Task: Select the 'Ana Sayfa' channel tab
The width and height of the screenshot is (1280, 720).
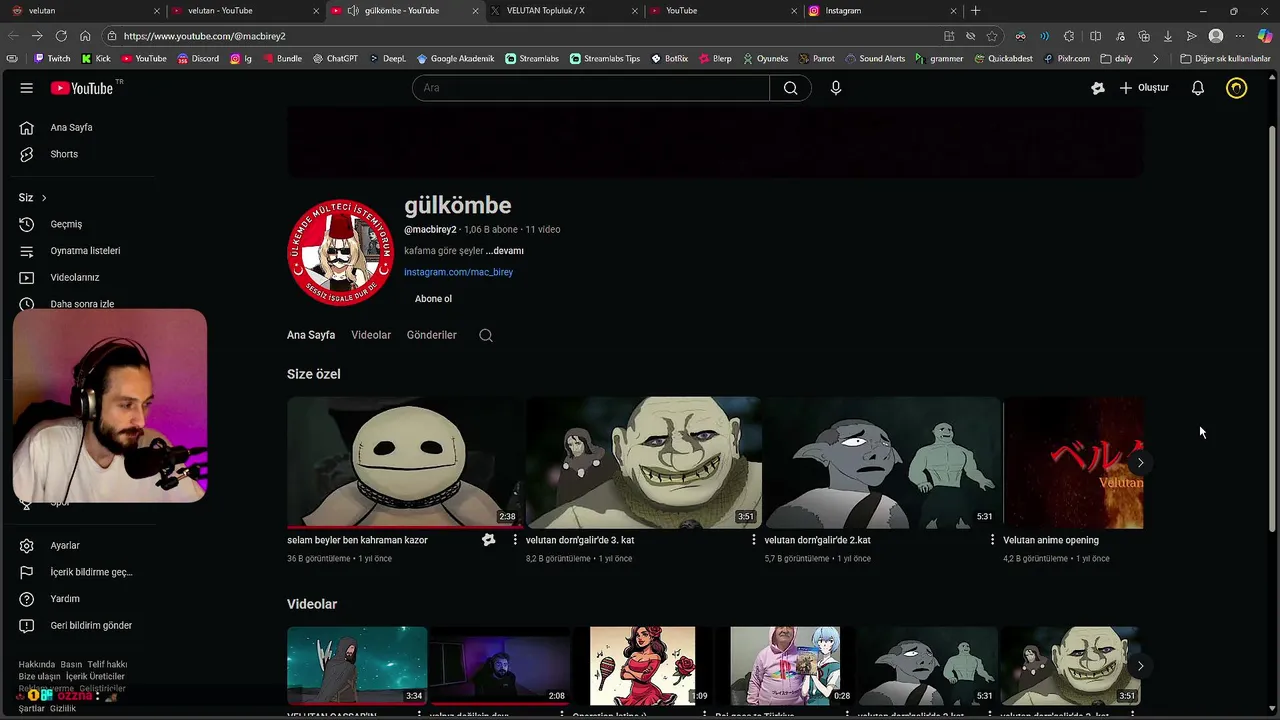Action: [311, 335]
